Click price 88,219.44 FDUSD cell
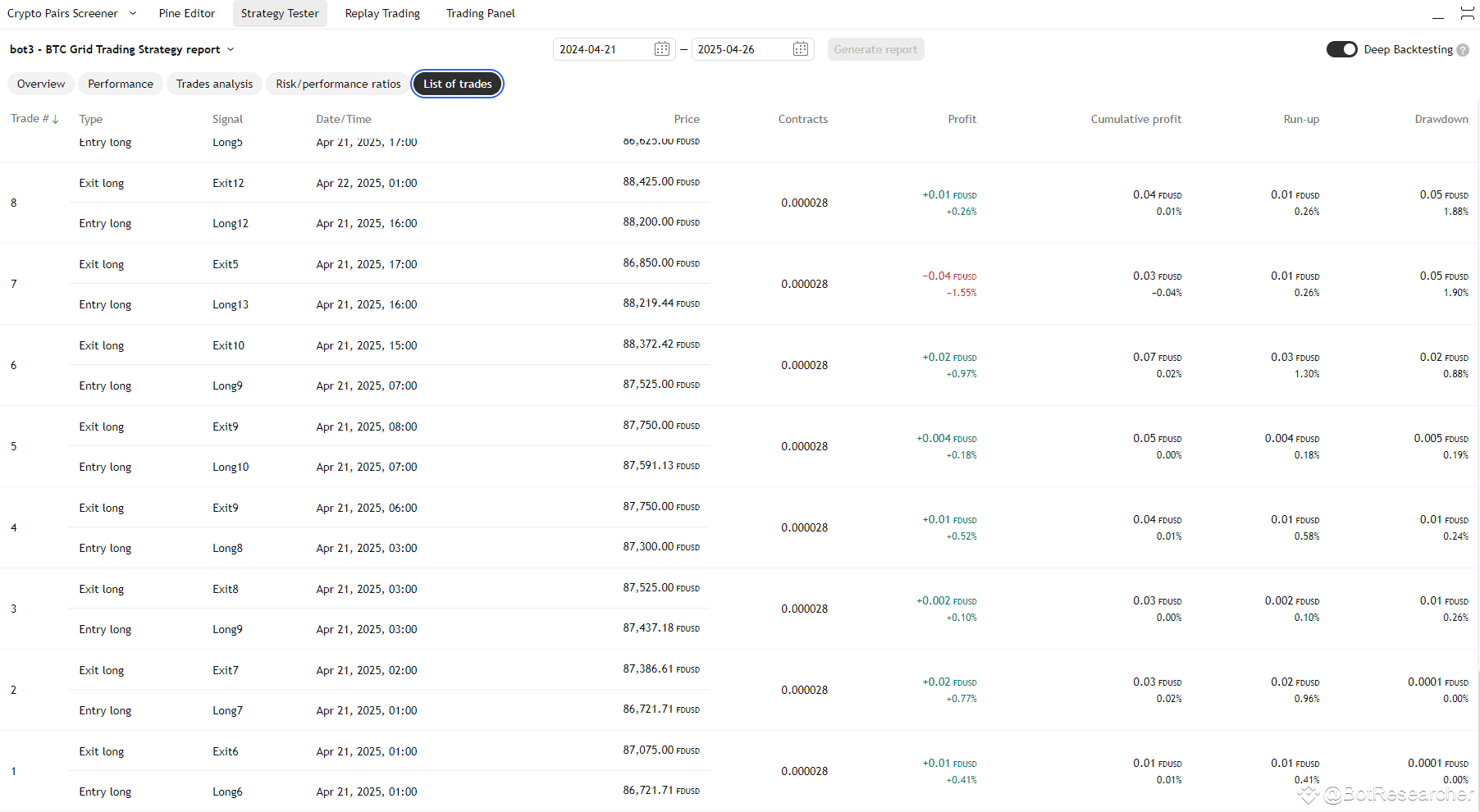 tap(661, 303)
